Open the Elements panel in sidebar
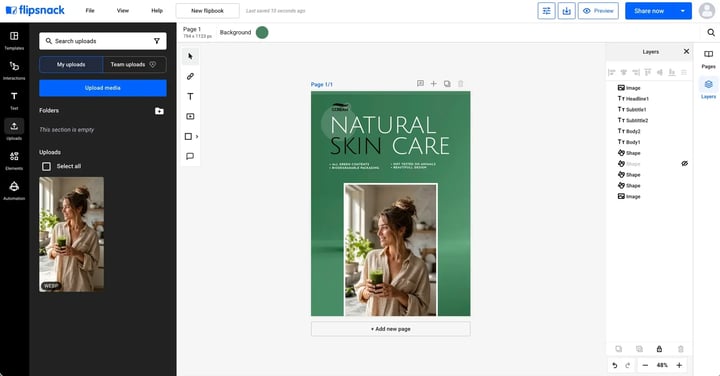Screen dimensions: 720x376 pyautogui.click(x=14, y=160)
